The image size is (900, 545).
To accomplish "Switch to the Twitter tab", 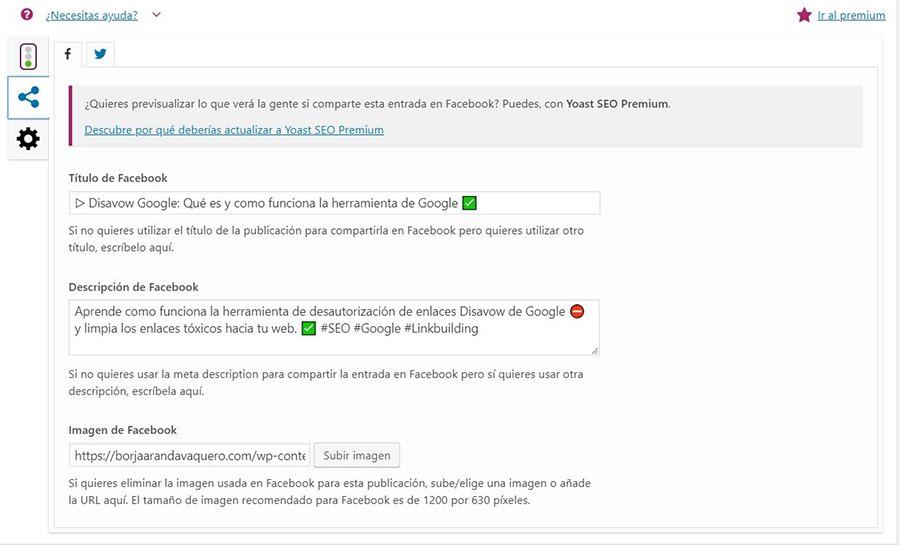I will (x=100, y=54).
